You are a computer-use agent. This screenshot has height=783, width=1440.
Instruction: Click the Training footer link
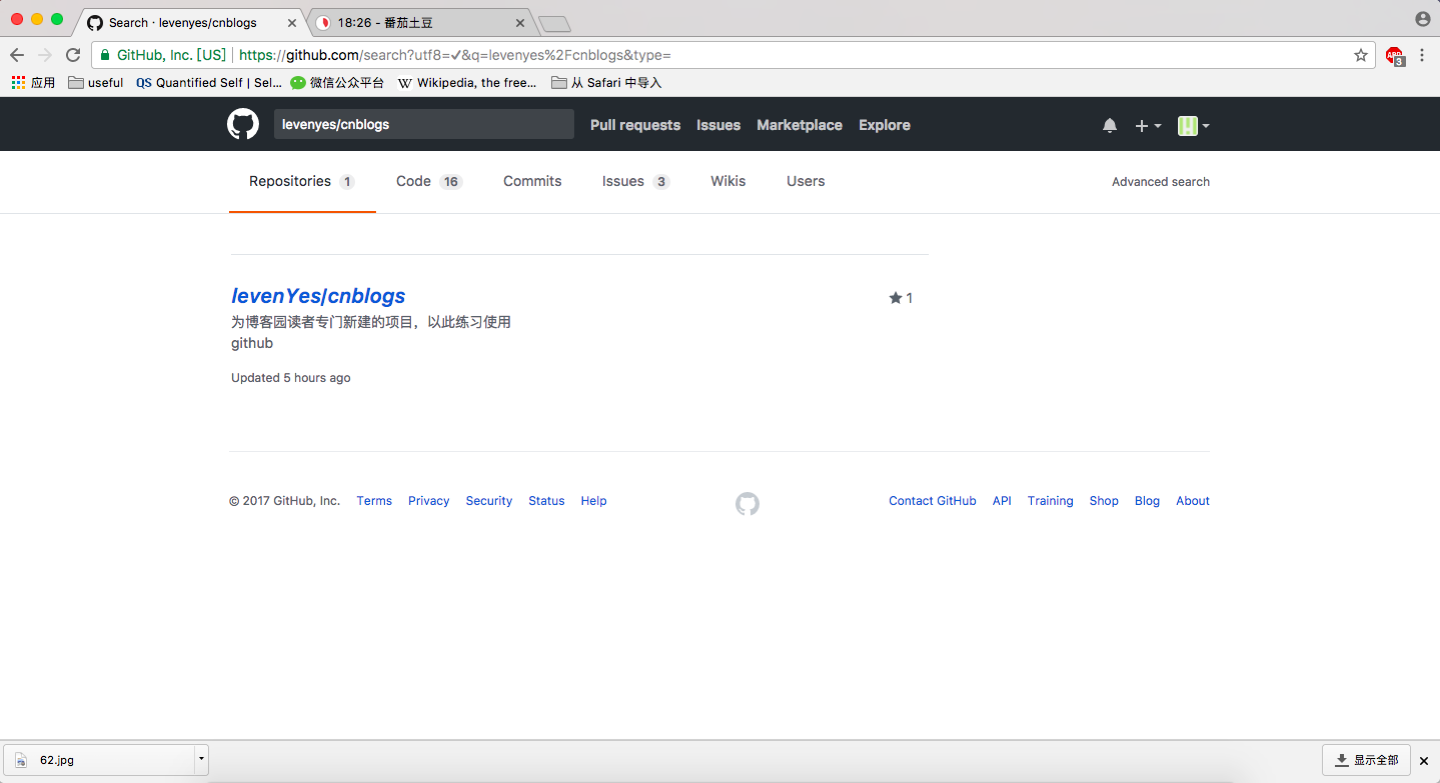[x=1051, y=501]
